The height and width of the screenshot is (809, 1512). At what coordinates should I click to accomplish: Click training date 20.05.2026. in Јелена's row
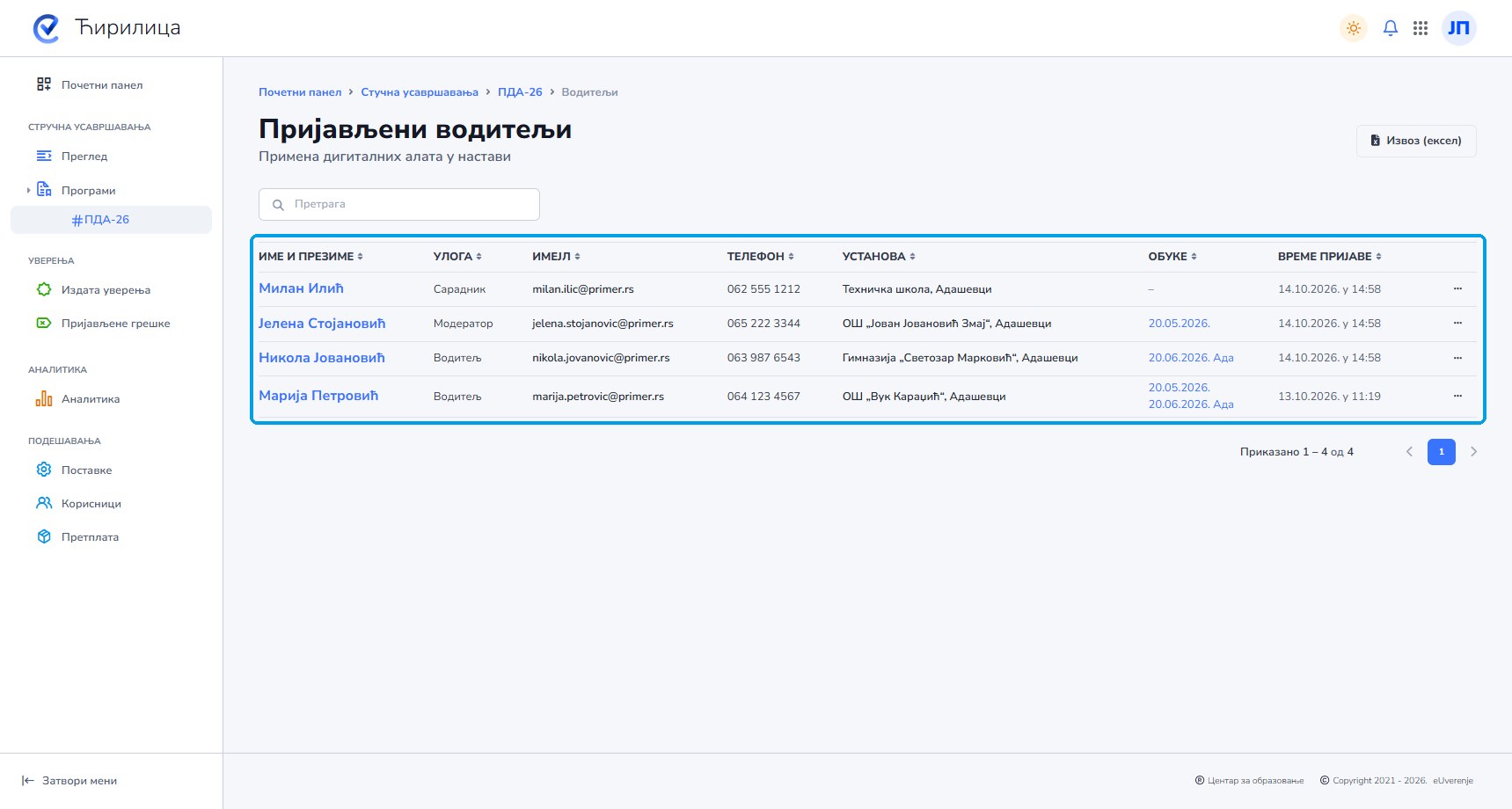tap(1179, 324)
